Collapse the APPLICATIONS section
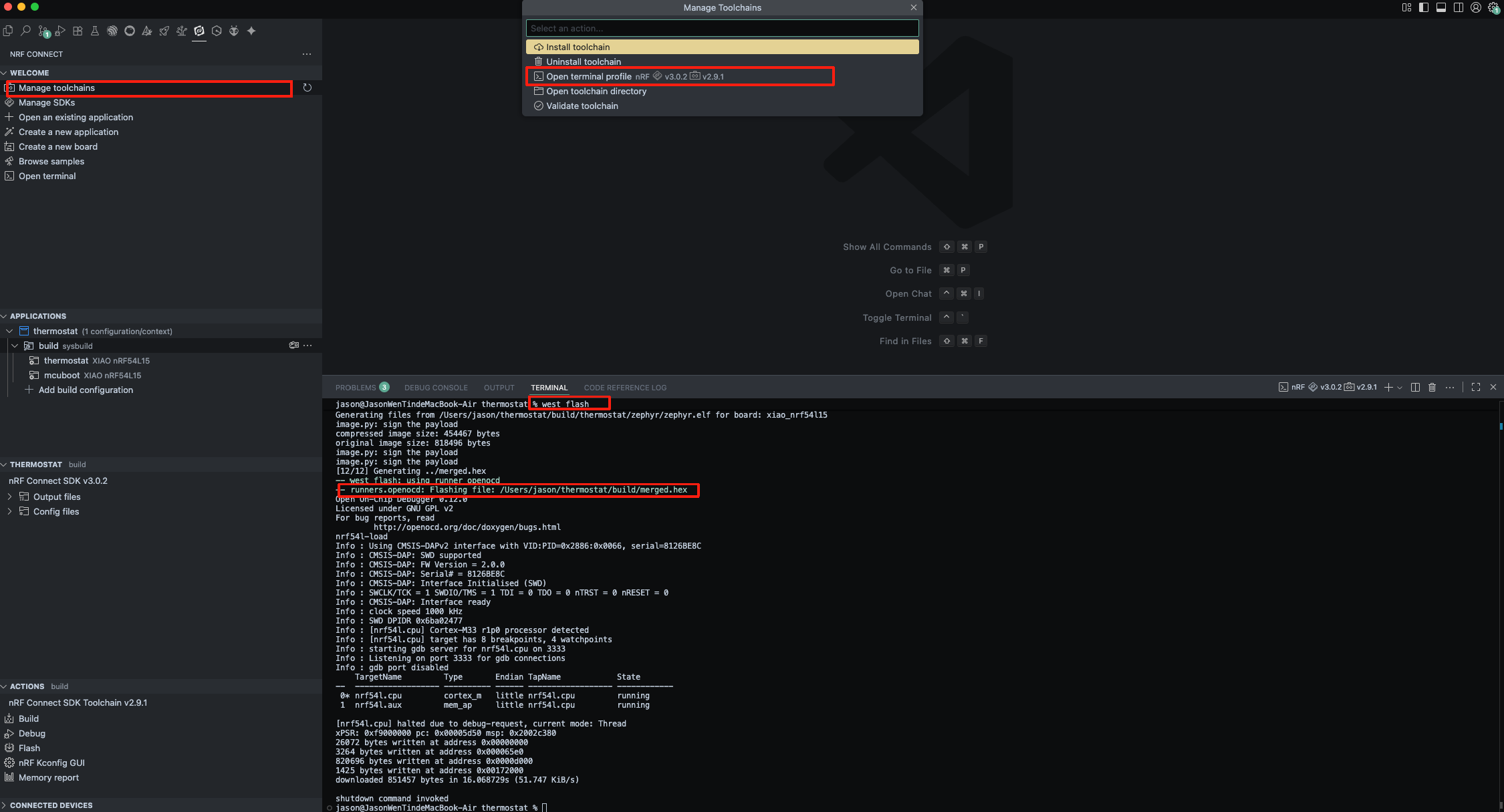 [x=4, y=316]
